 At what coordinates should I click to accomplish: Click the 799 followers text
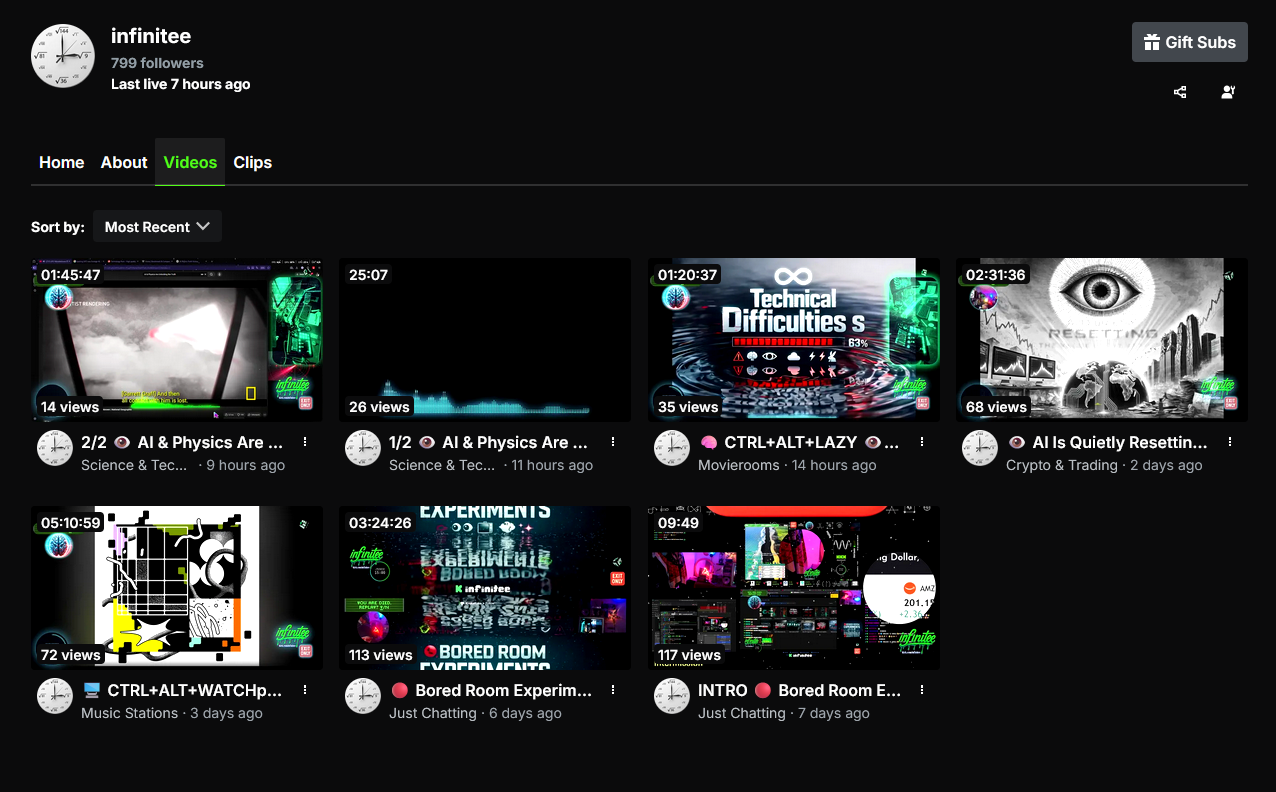(157, 63)
